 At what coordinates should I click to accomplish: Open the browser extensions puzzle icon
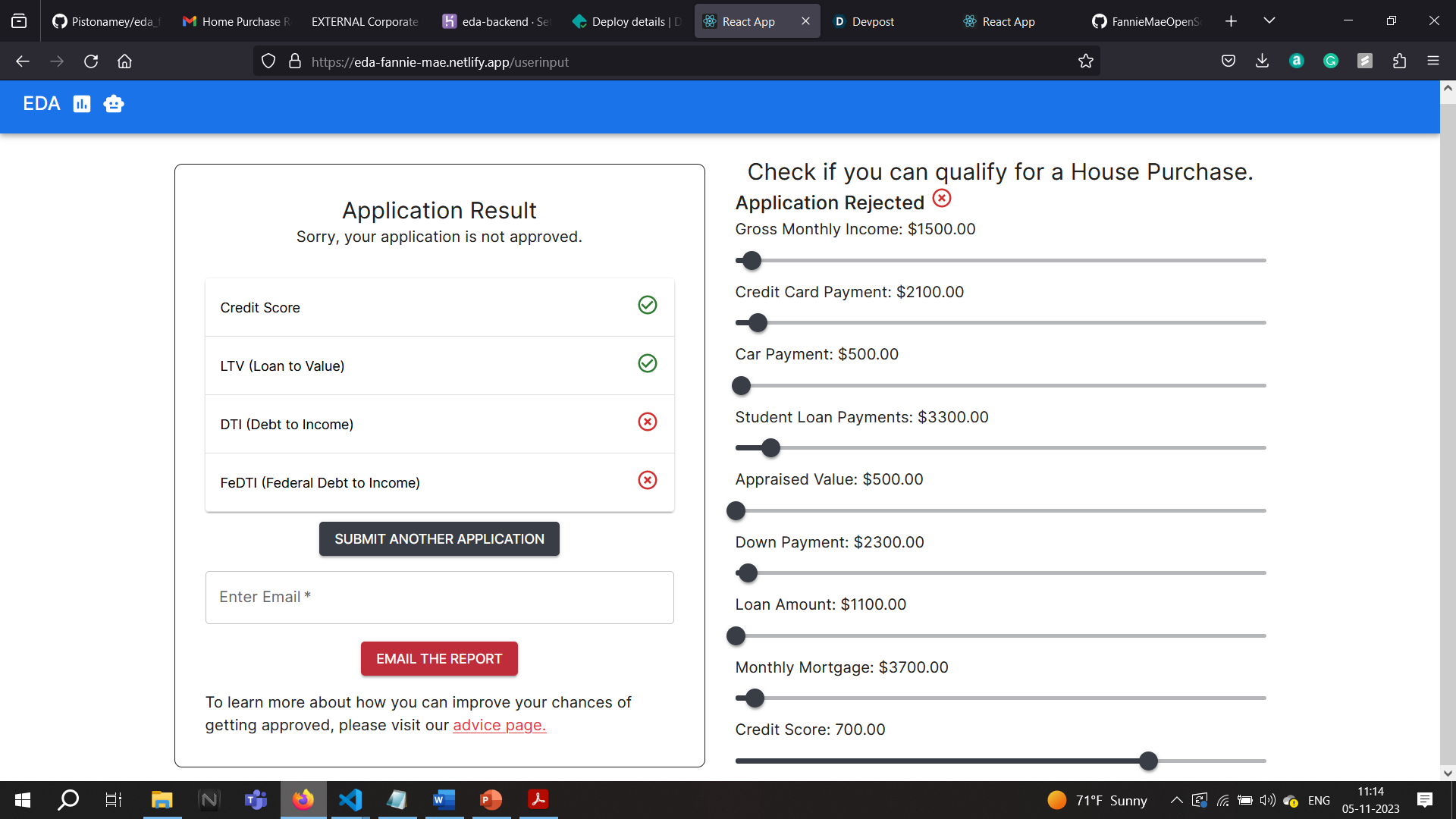click(x=1399, y=61)
